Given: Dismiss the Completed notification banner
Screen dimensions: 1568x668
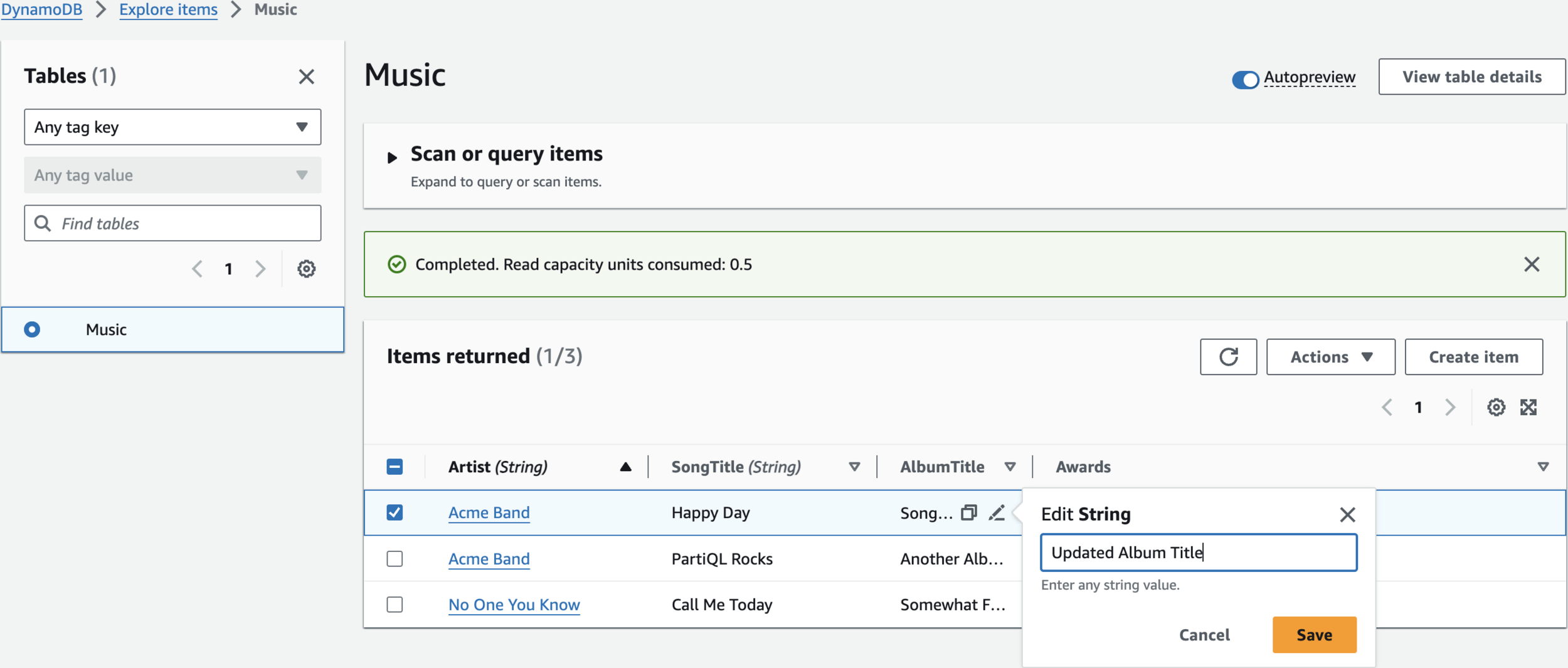Looking at the screenshot, I should pos(1532,265).
